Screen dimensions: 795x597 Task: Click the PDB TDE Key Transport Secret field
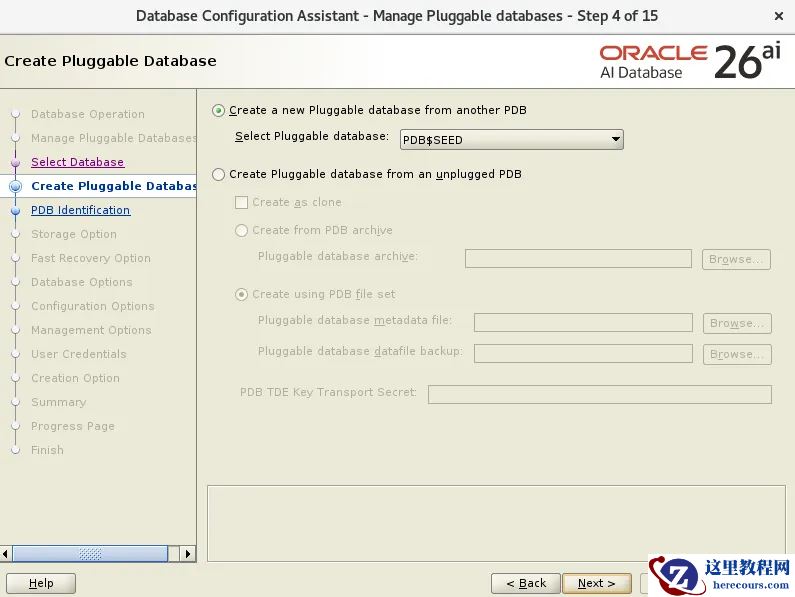[x=600, y=394]
